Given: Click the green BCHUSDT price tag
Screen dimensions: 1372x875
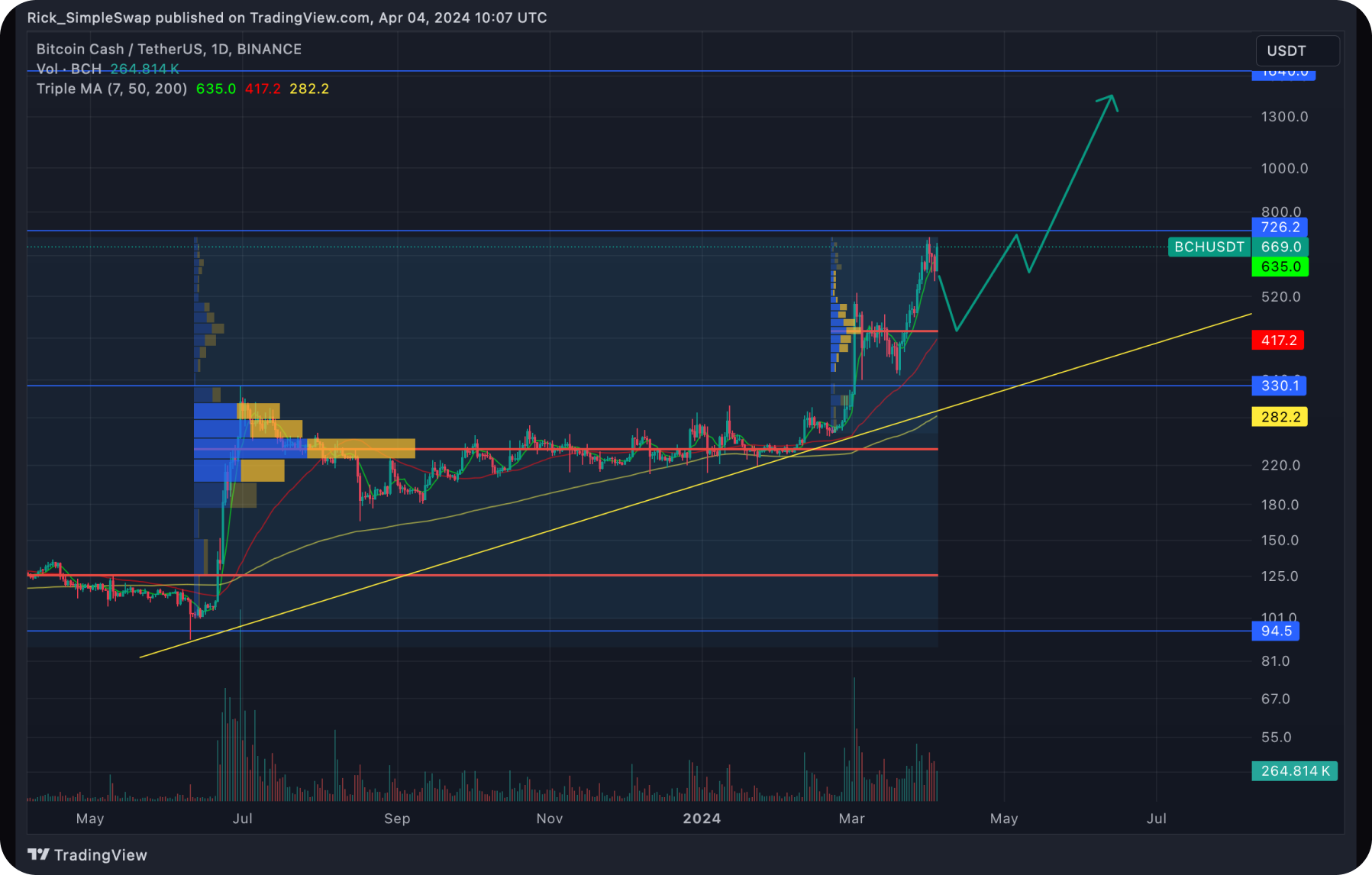Looking at the screenshot, I should click(x=1209, y=247).
